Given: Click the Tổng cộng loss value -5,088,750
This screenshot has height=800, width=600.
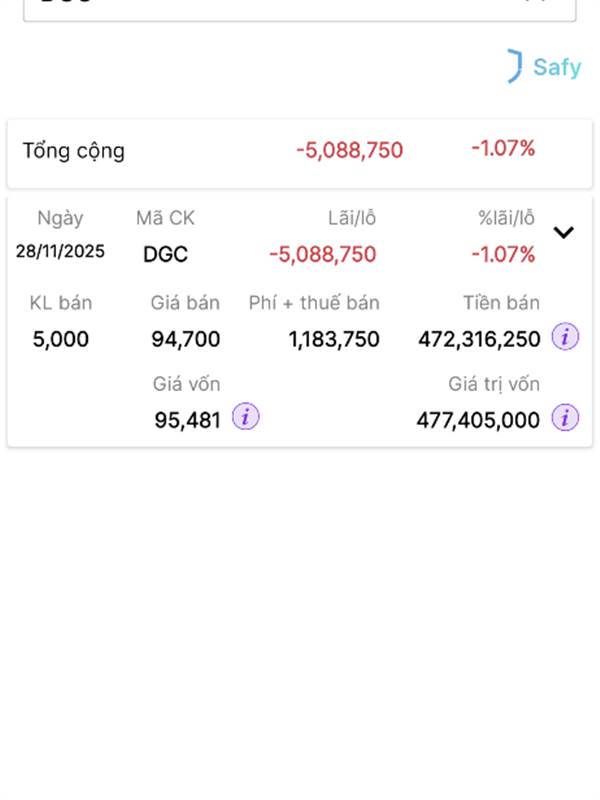Looking at the screenshot, I should pos(349,151).
